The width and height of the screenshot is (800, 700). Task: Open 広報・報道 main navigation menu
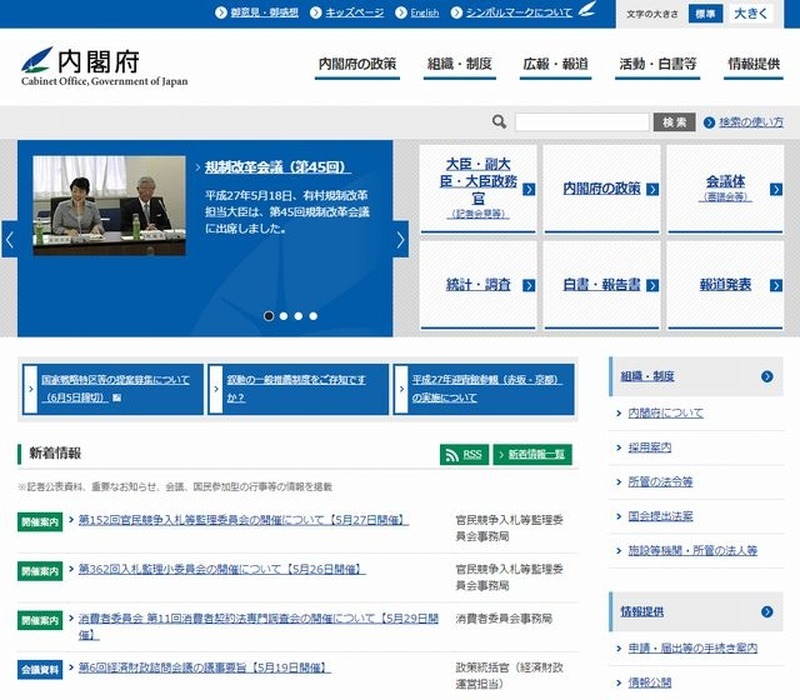(555, 64)
